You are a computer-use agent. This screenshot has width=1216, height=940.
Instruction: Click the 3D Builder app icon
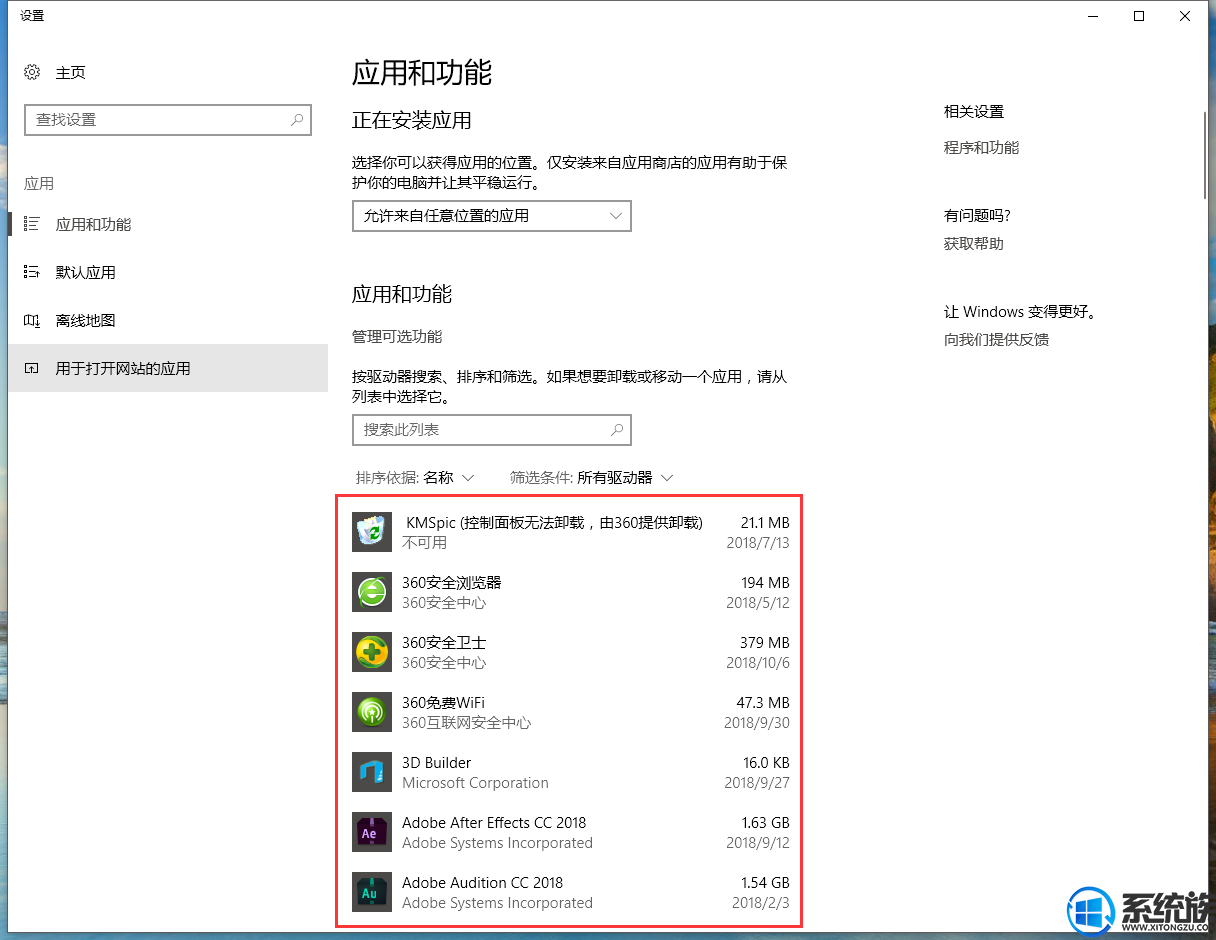point(372,772)
